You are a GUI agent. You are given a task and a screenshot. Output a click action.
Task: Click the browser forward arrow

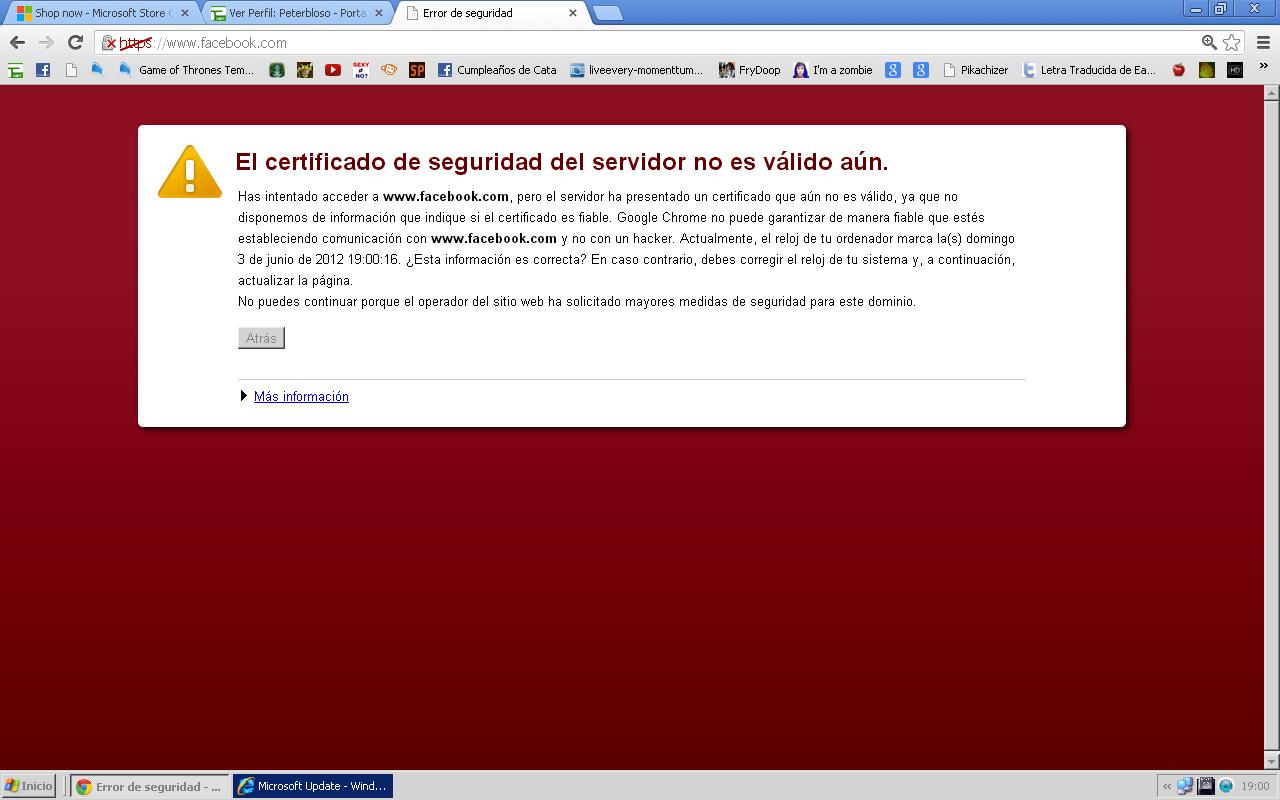point(46,42)
